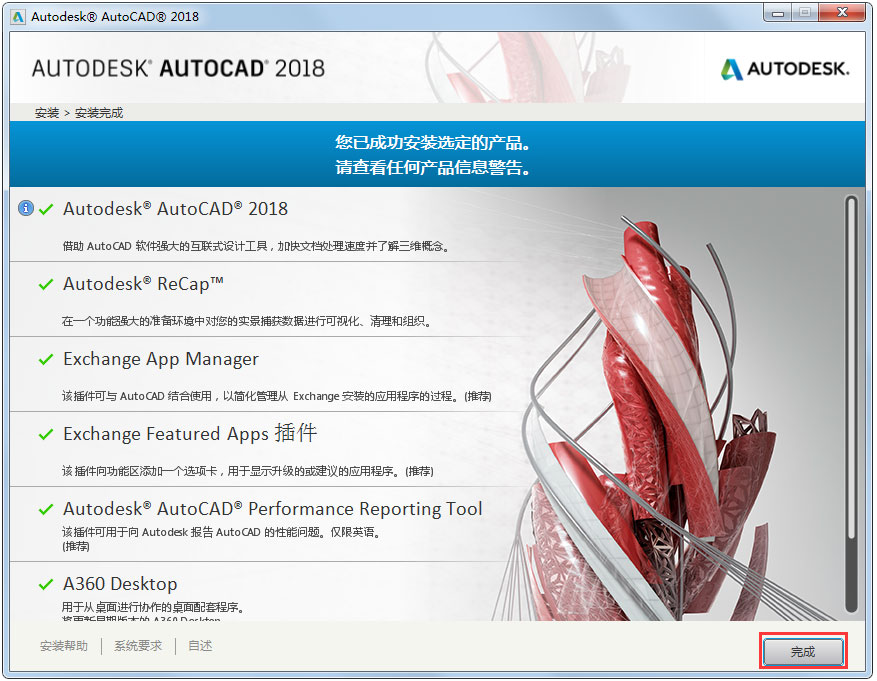The width and height of the screenshot is (877, 681).
Task: Click the AutoCAD icon in the title bar
Action: 16,14
